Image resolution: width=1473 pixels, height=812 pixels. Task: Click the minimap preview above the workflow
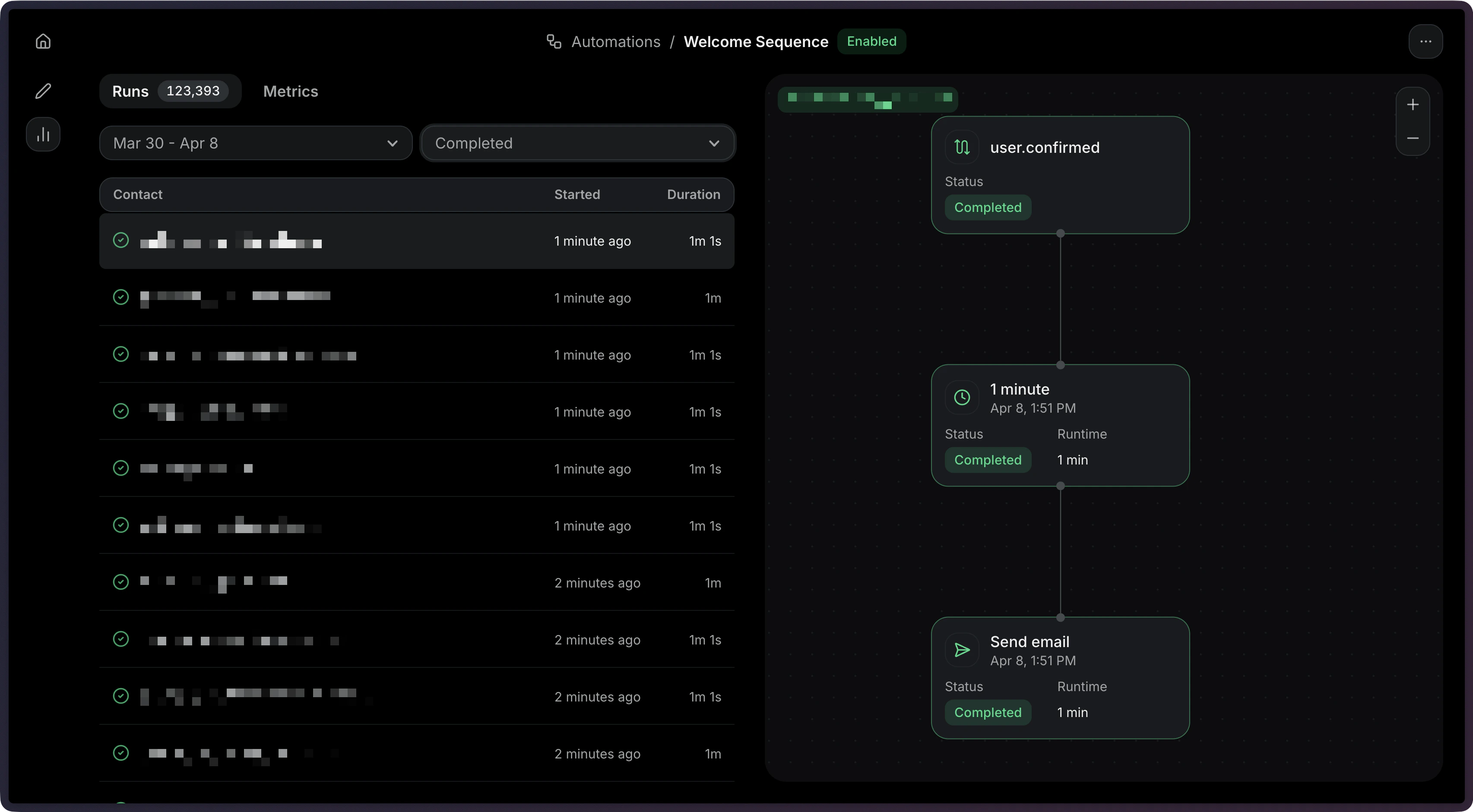[x=868, y=98]
